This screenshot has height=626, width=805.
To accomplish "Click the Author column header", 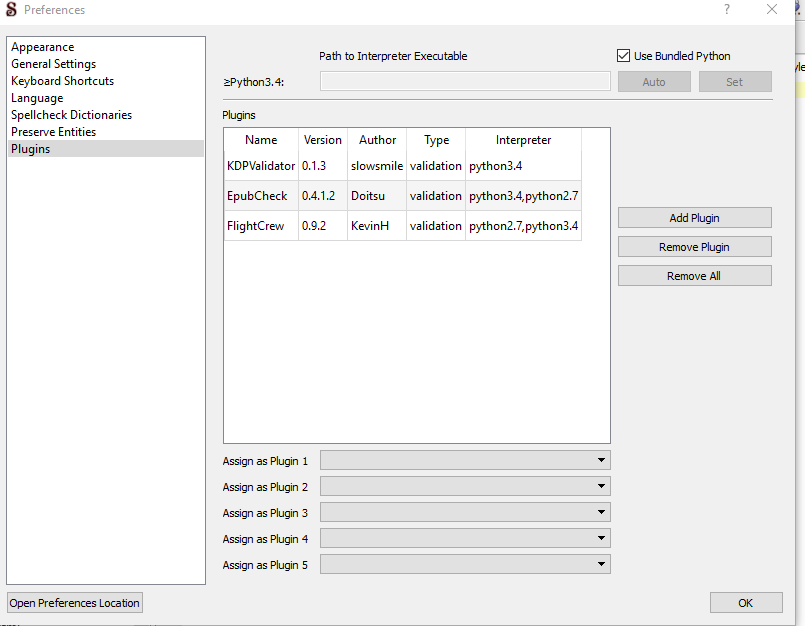I will (x=377, y=140).
